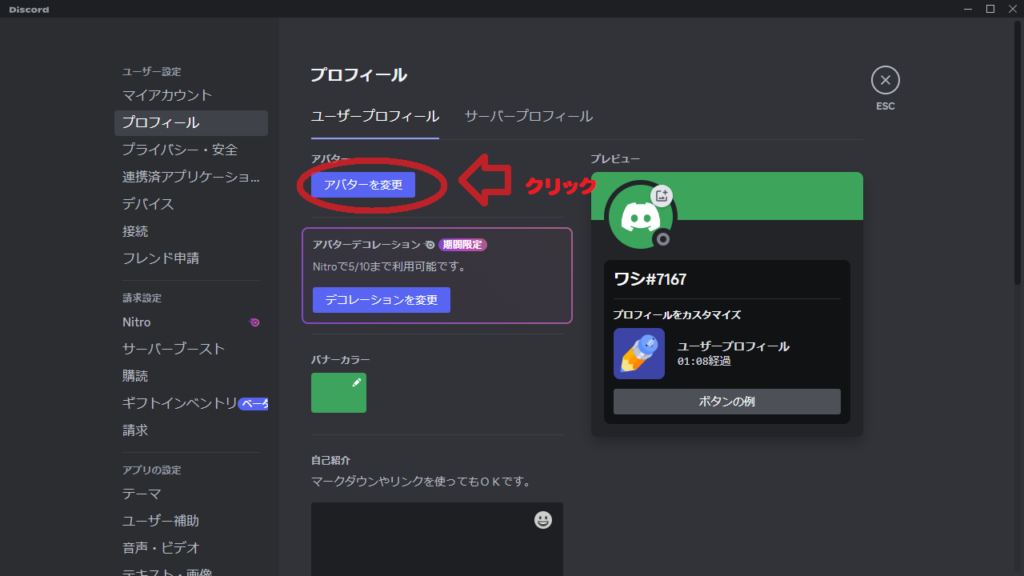Click the Nitroで5/10まで利用可能です text

(x=389, y=266)
